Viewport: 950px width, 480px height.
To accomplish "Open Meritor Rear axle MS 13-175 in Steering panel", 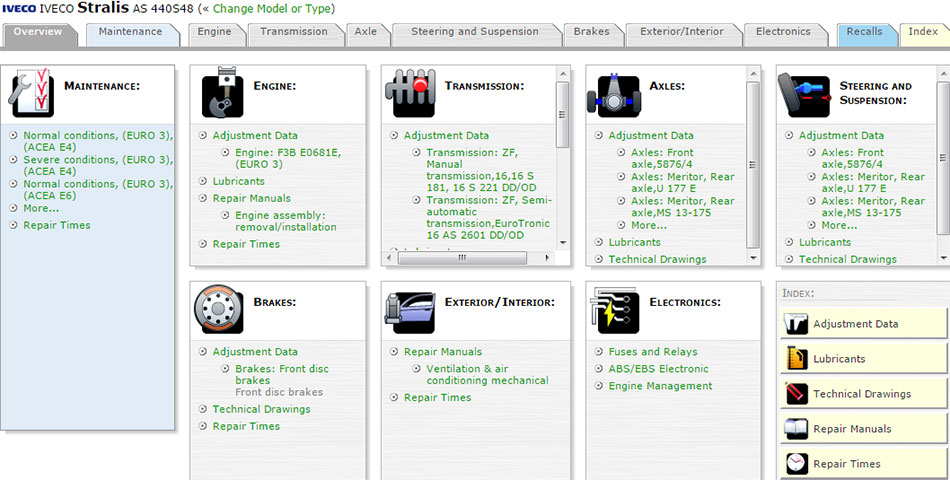I will coord(873,207).
